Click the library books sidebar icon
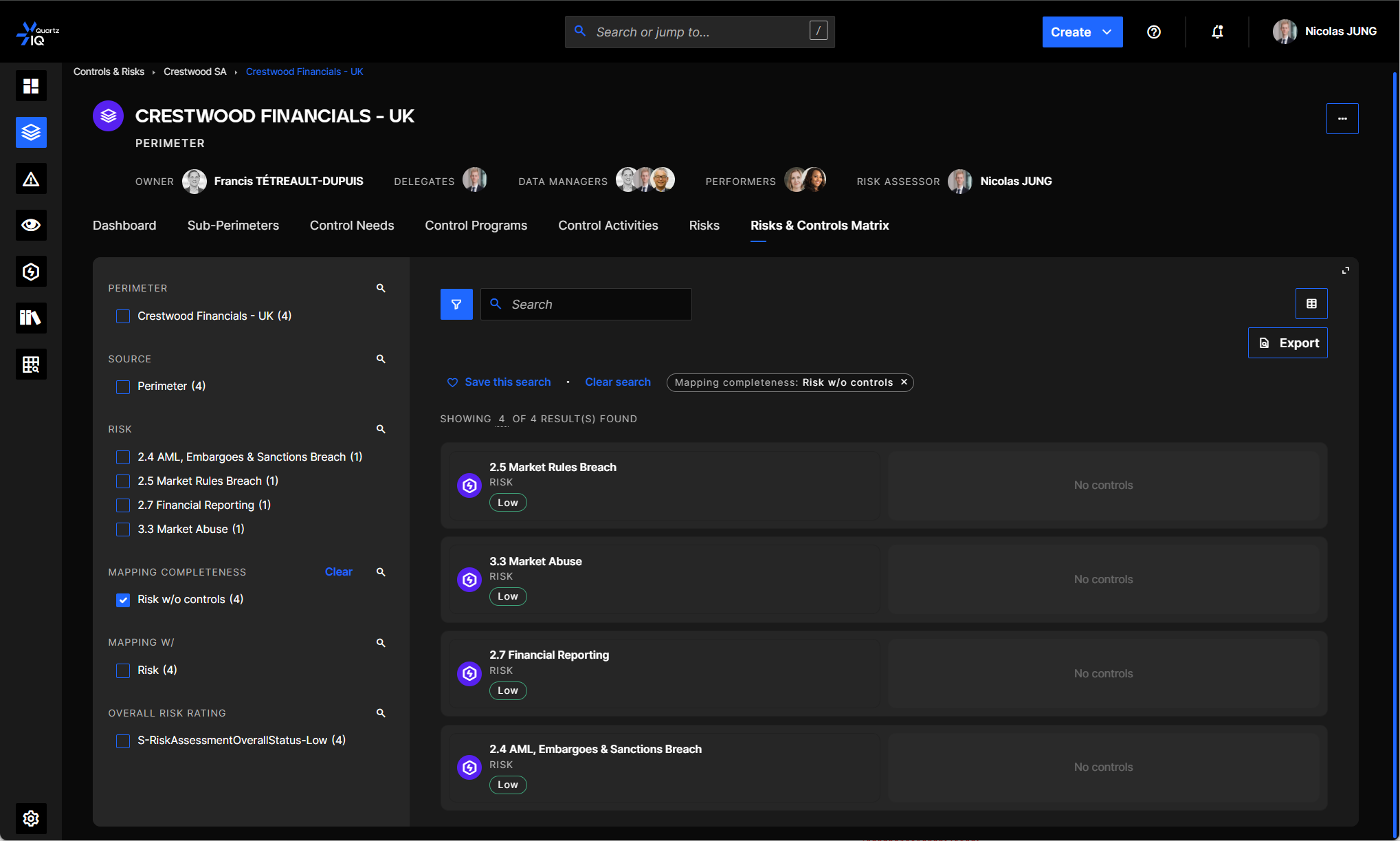The width and height of the screenshot is (1400, 841). [31, 318]
